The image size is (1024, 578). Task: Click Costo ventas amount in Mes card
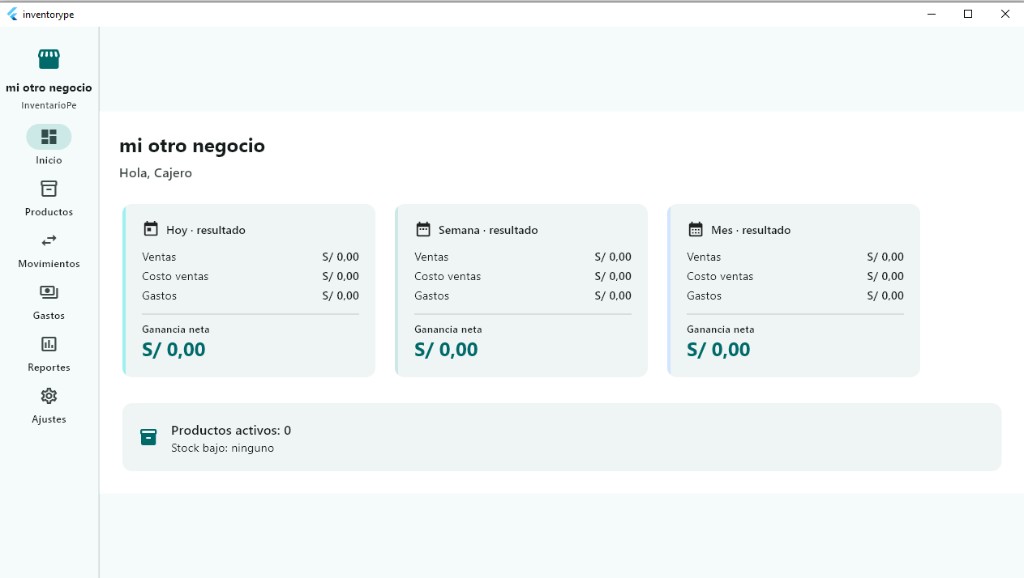[885, 276]
